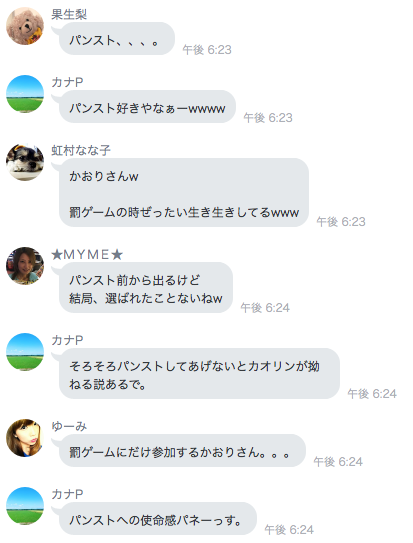
Task: Click カナP's landscape avatar beside パンスト好きやなぁ message
Action: click(25, 94)
